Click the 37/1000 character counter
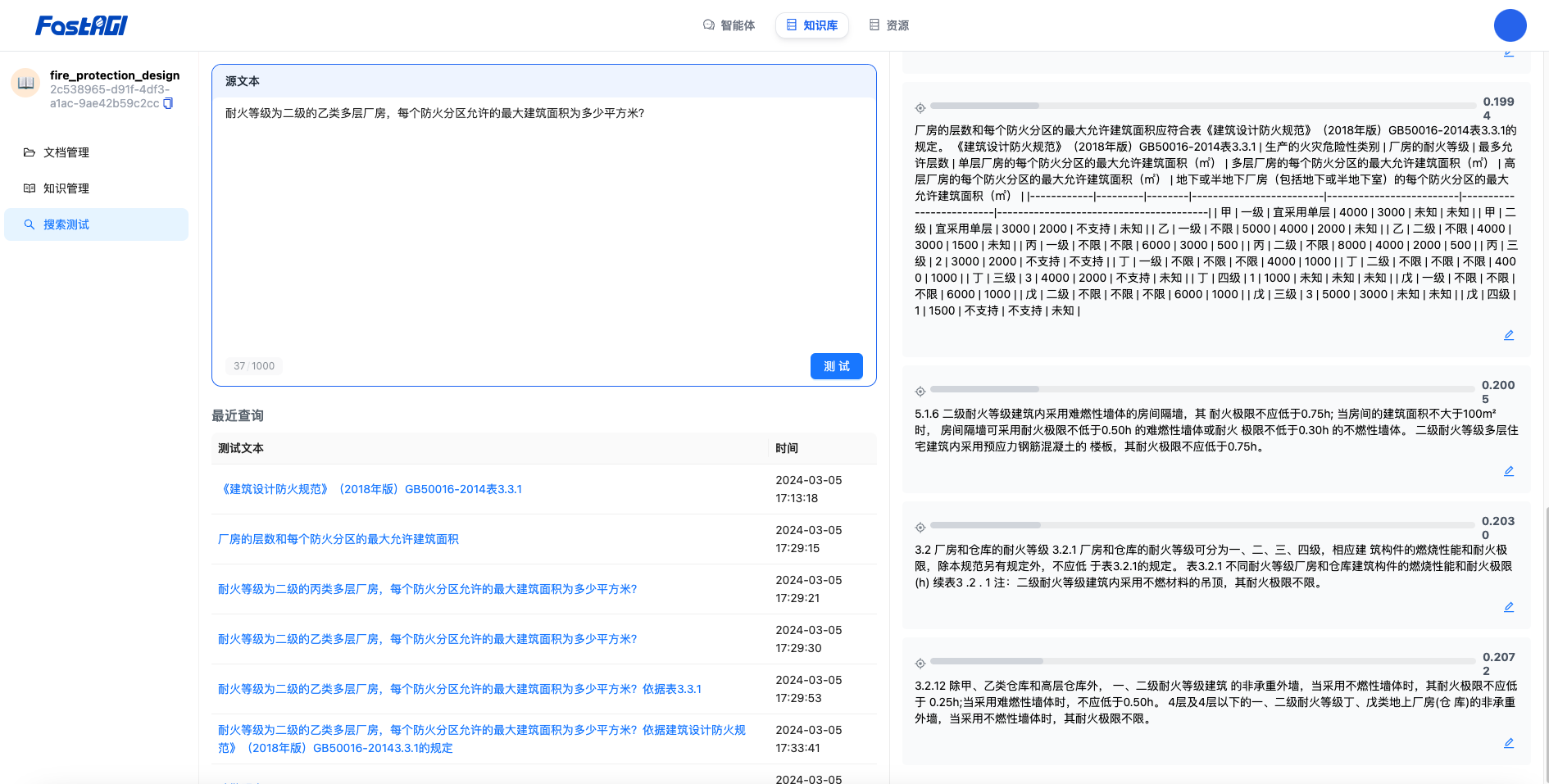Screen dimensions: 1549x784 [x=254, y=366]
